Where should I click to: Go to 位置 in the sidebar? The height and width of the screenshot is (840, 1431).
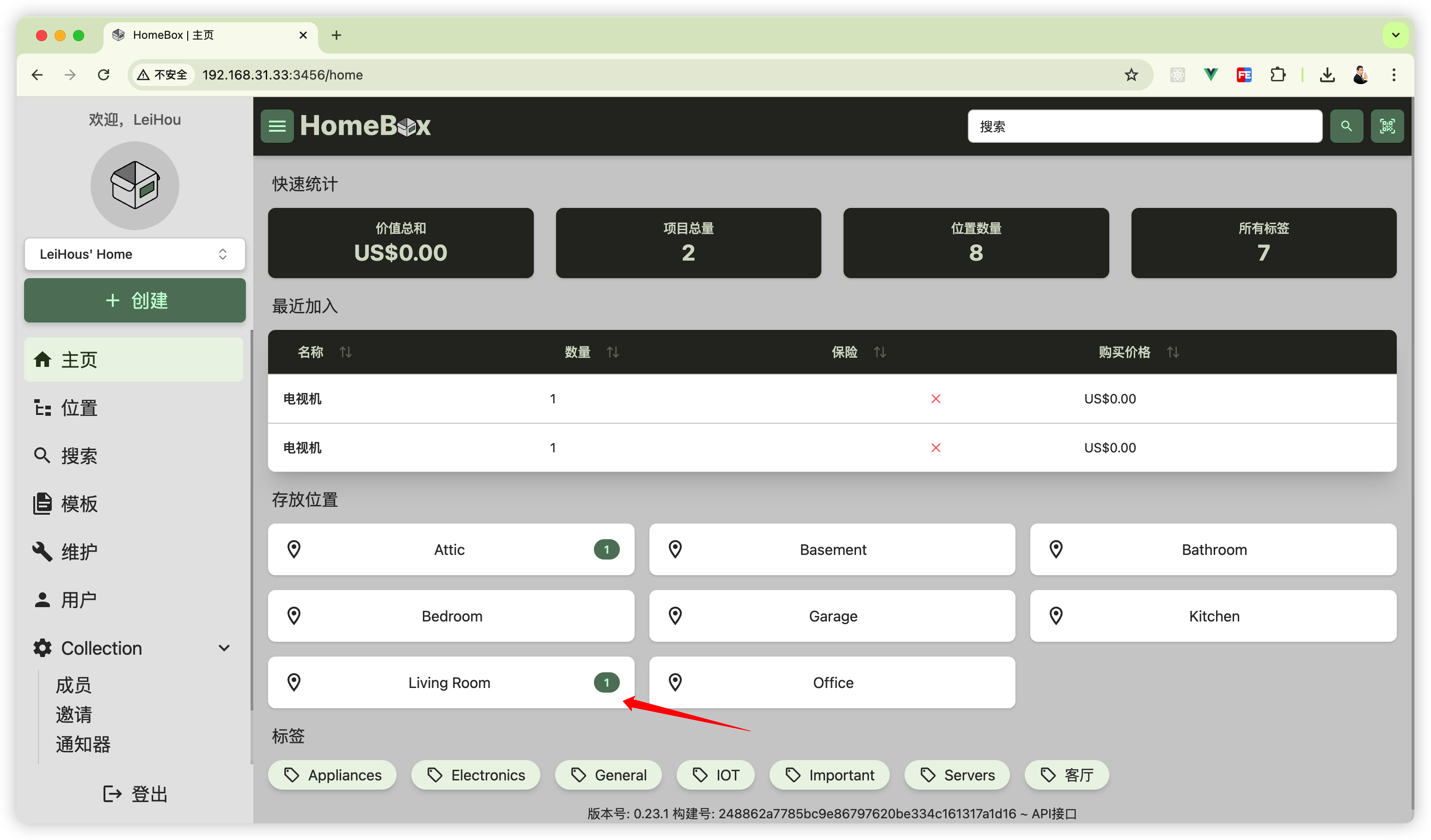click(x=79, y=408)
